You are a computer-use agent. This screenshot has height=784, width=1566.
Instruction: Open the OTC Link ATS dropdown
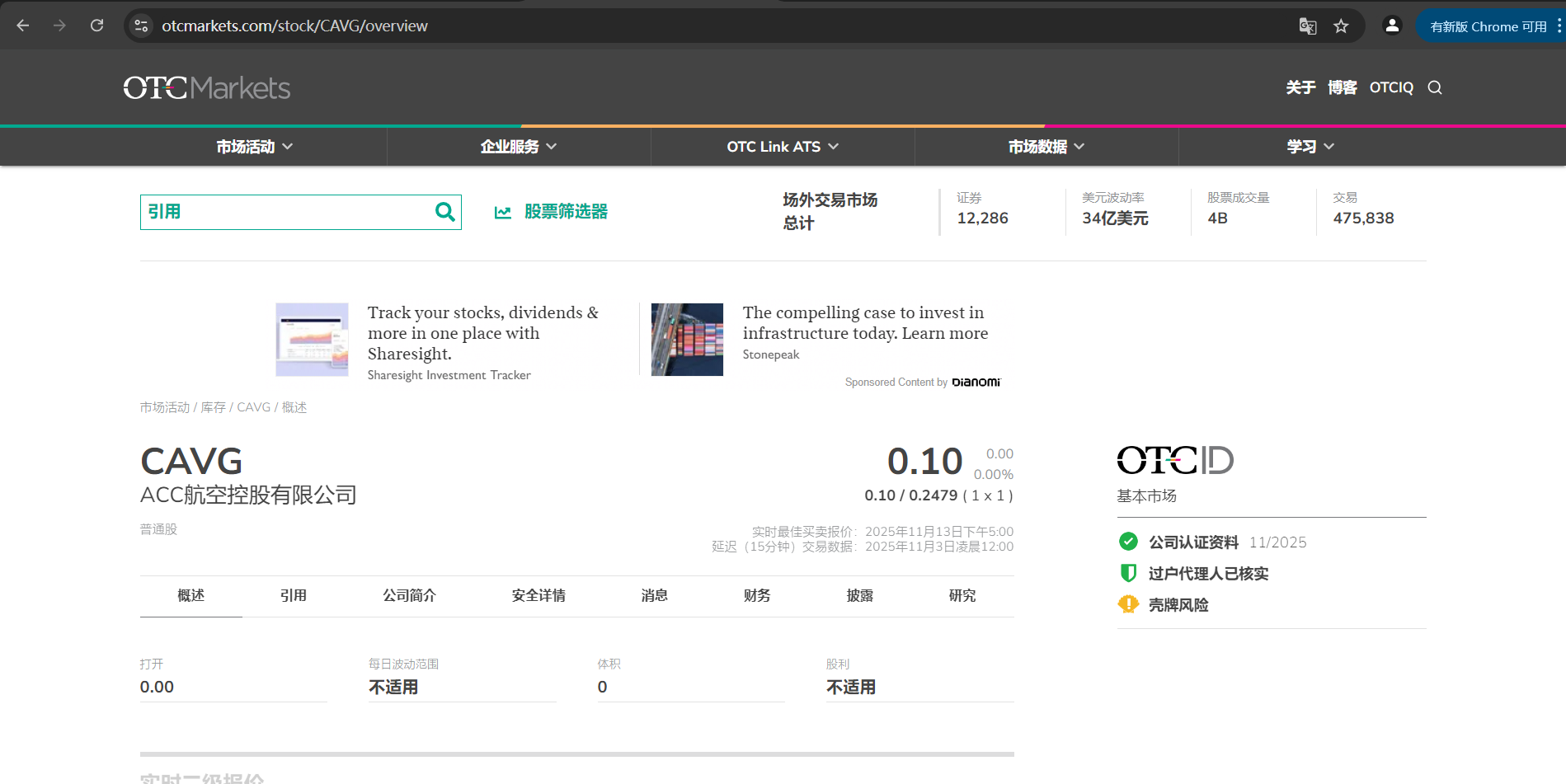coord(783,147)
